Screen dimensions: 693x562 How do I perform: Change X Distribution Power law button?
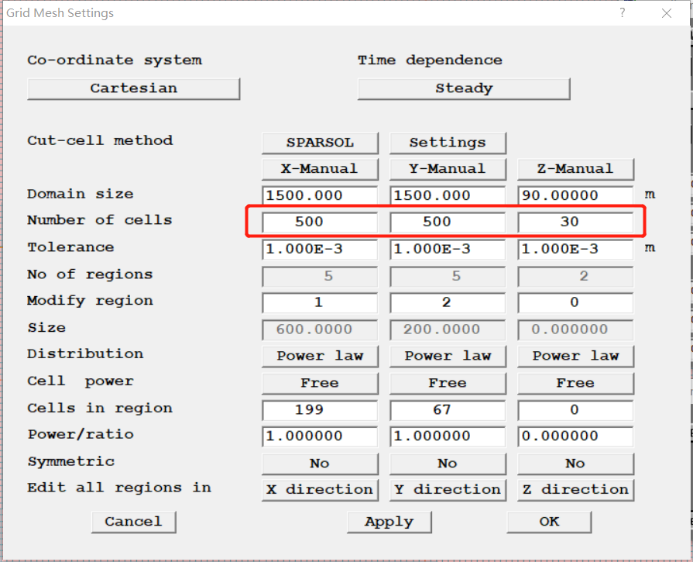tap(320, 357)
